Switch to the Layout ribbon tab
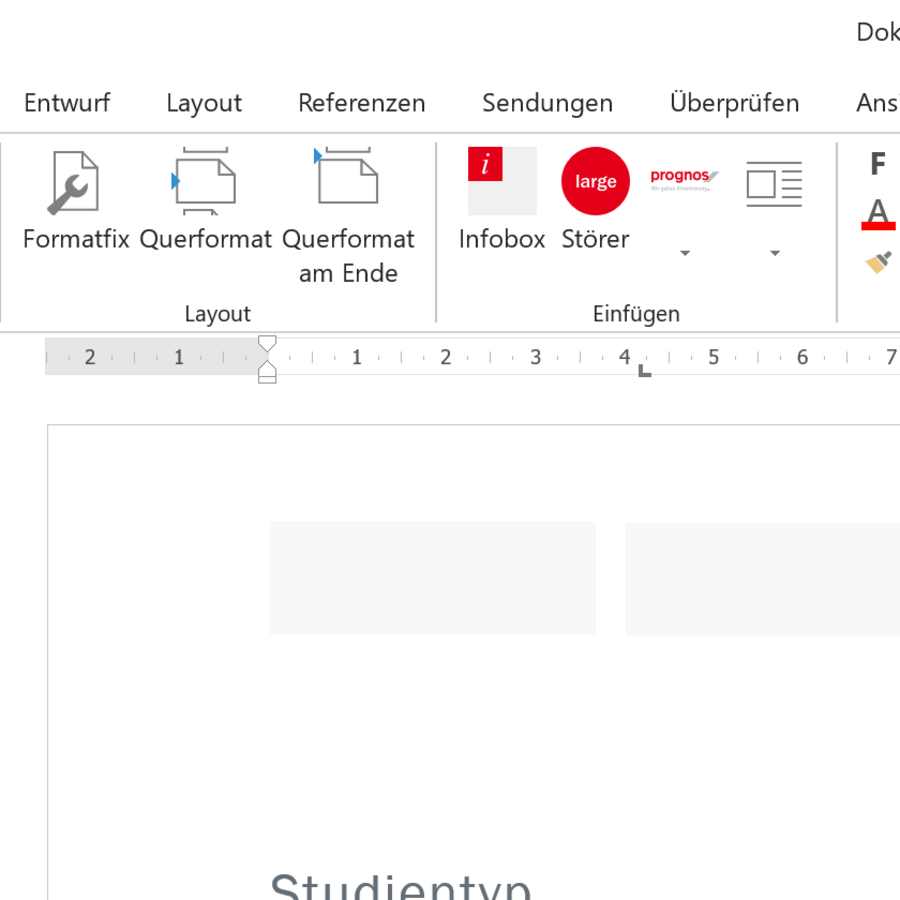This screenshot has width=900, height=900. click(x=204, y=103)
